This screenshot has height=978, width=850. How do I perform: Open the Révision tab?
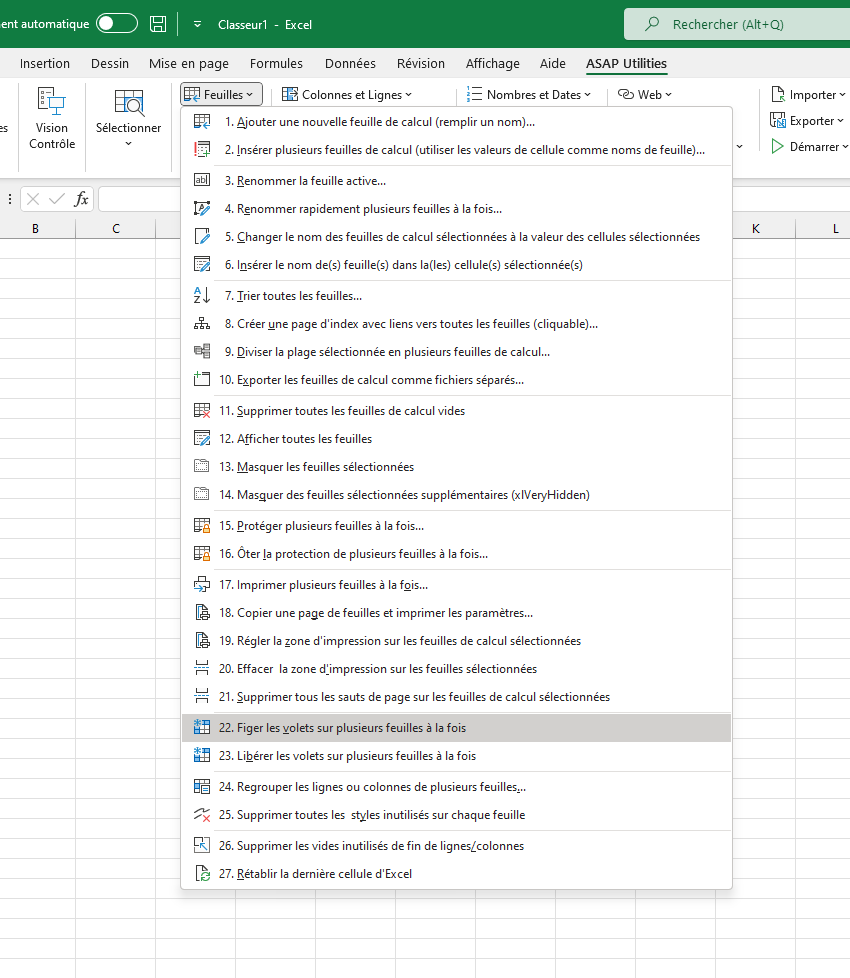point(421,64)
